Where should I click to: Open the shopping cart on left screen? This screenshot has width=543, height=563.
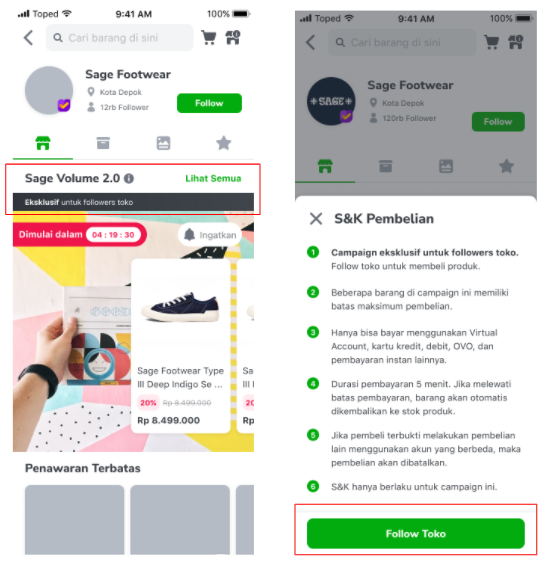pos(209,37)
